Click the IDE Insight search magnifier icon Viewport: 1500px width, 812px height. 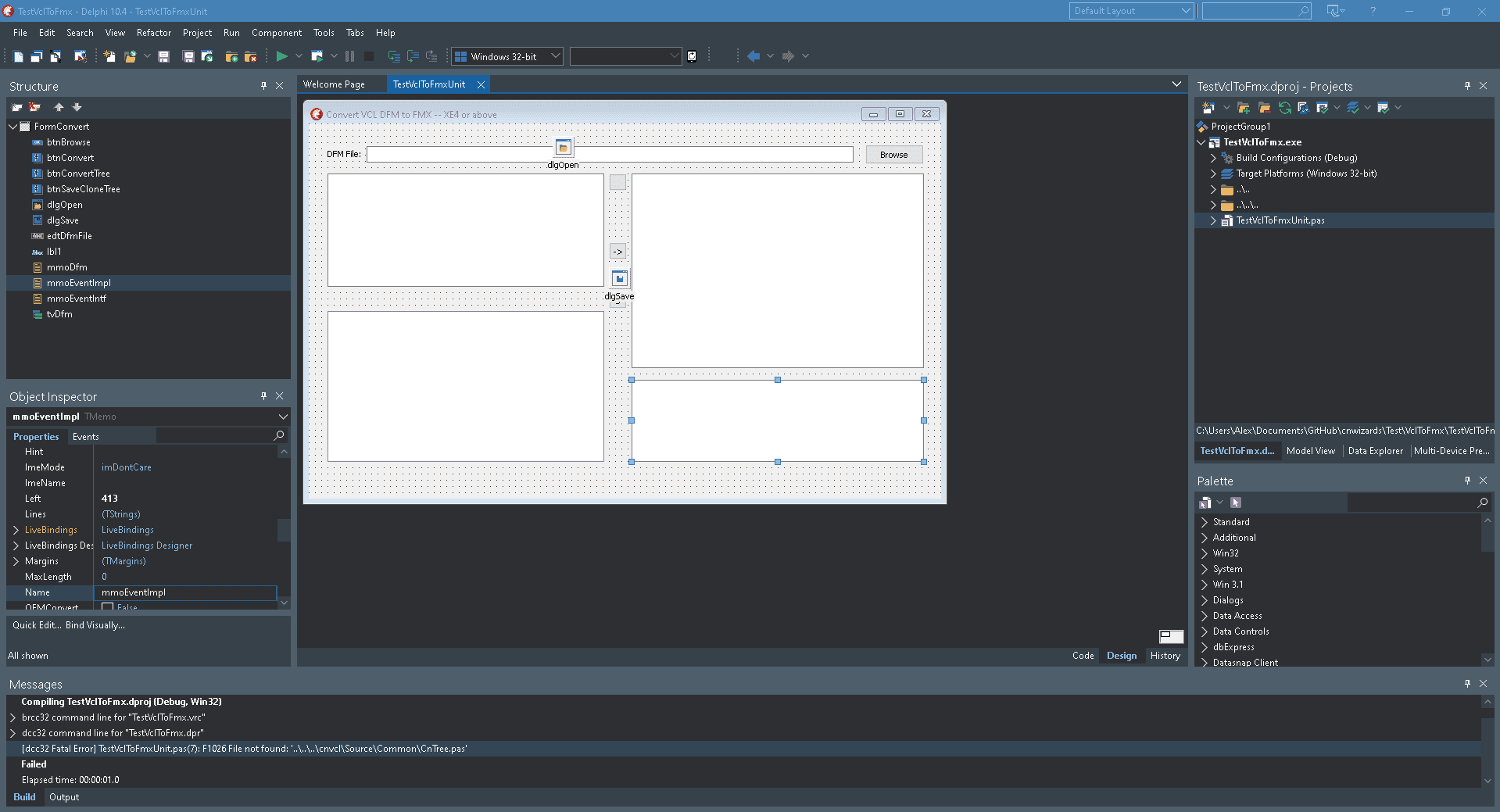(1303, 11)
